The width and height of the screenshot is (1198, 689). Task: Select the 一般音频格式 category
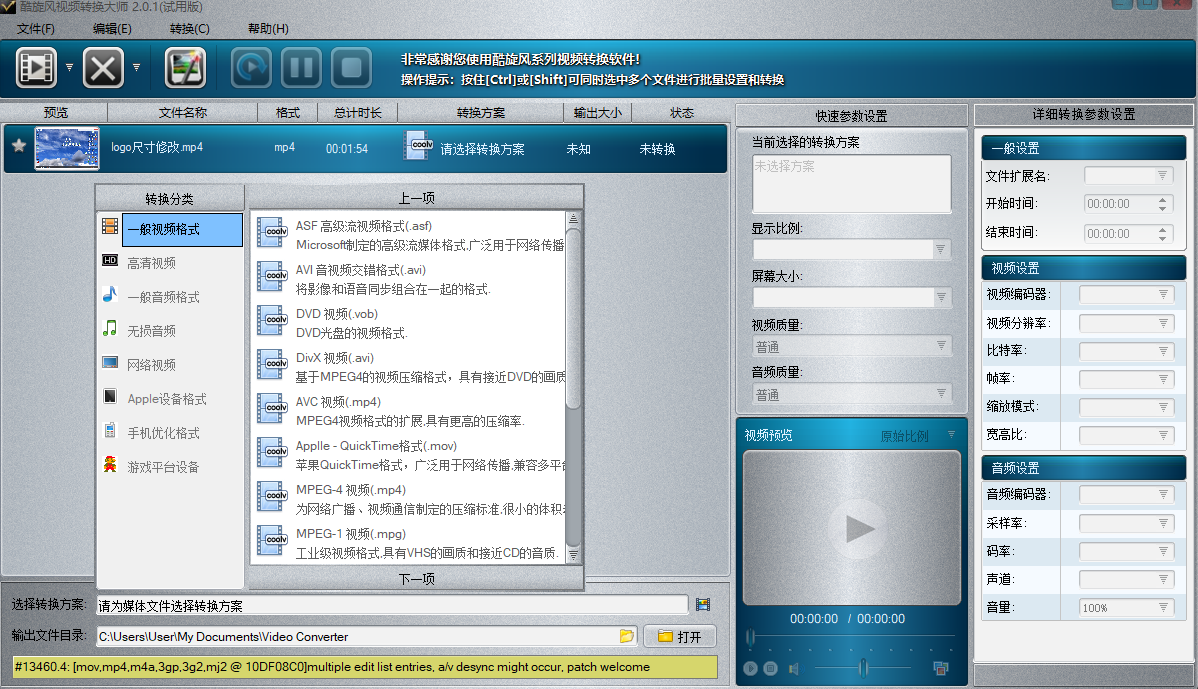[x=163, y=297]
